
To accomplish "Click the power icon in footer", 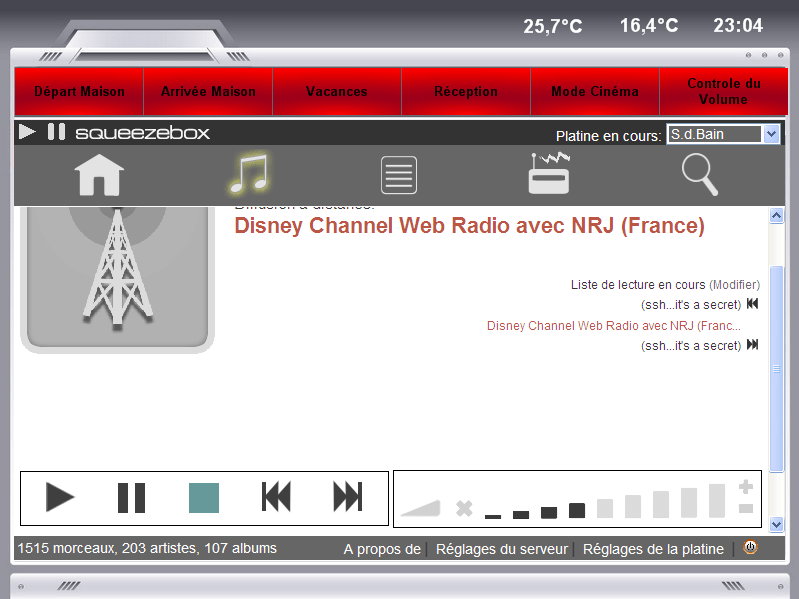I will pyautogui.click(x=751, y=548).
